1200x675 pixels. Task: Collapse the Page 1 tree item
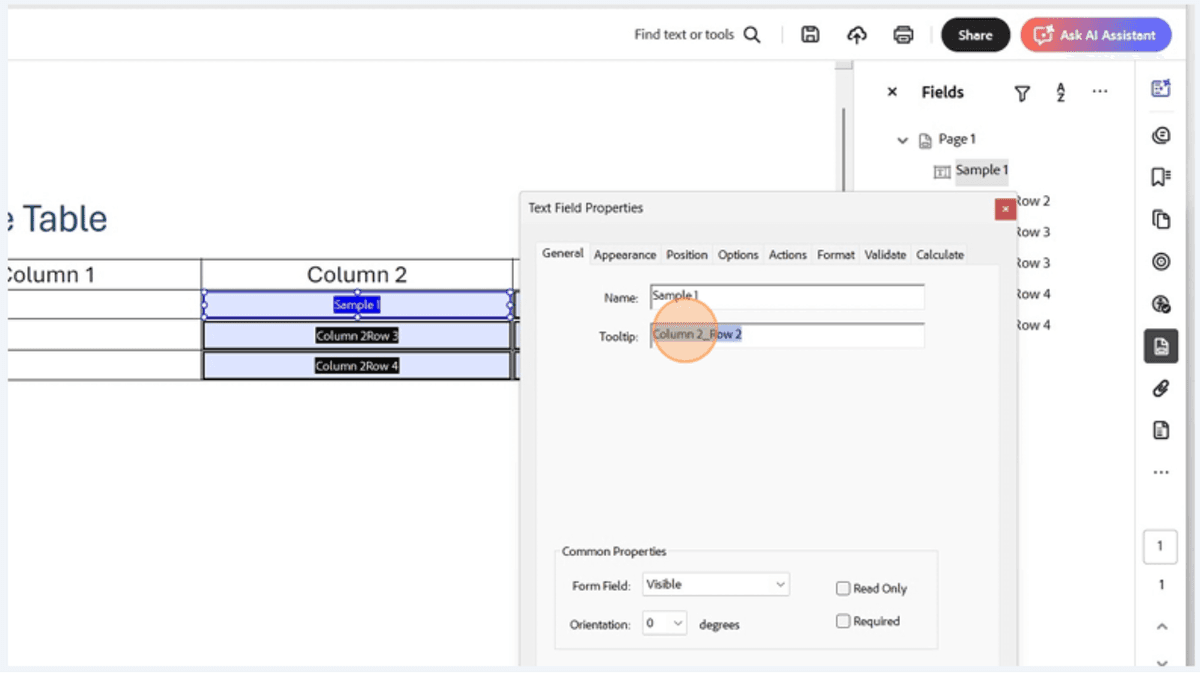click(903, 139)
